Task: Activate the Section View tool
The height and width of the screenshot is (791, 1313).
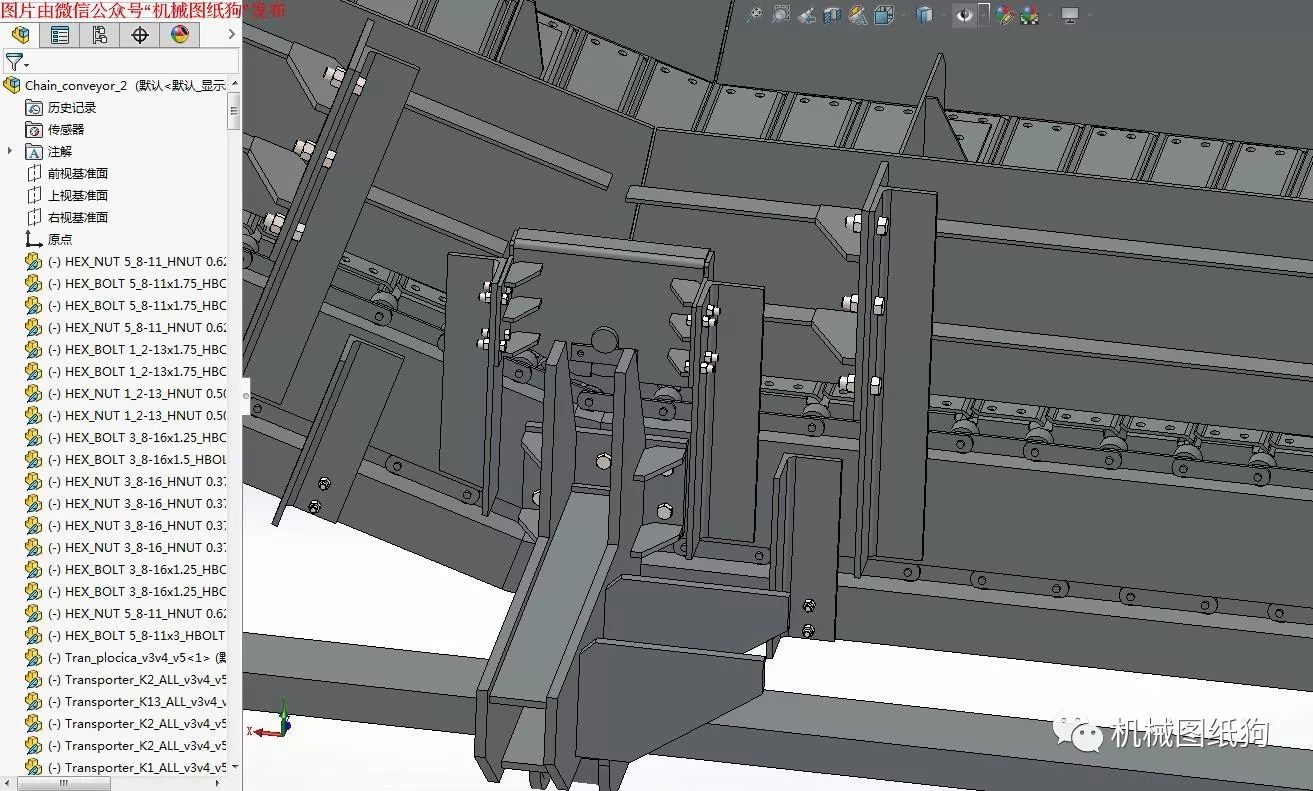Action: (x=832, y=15)
